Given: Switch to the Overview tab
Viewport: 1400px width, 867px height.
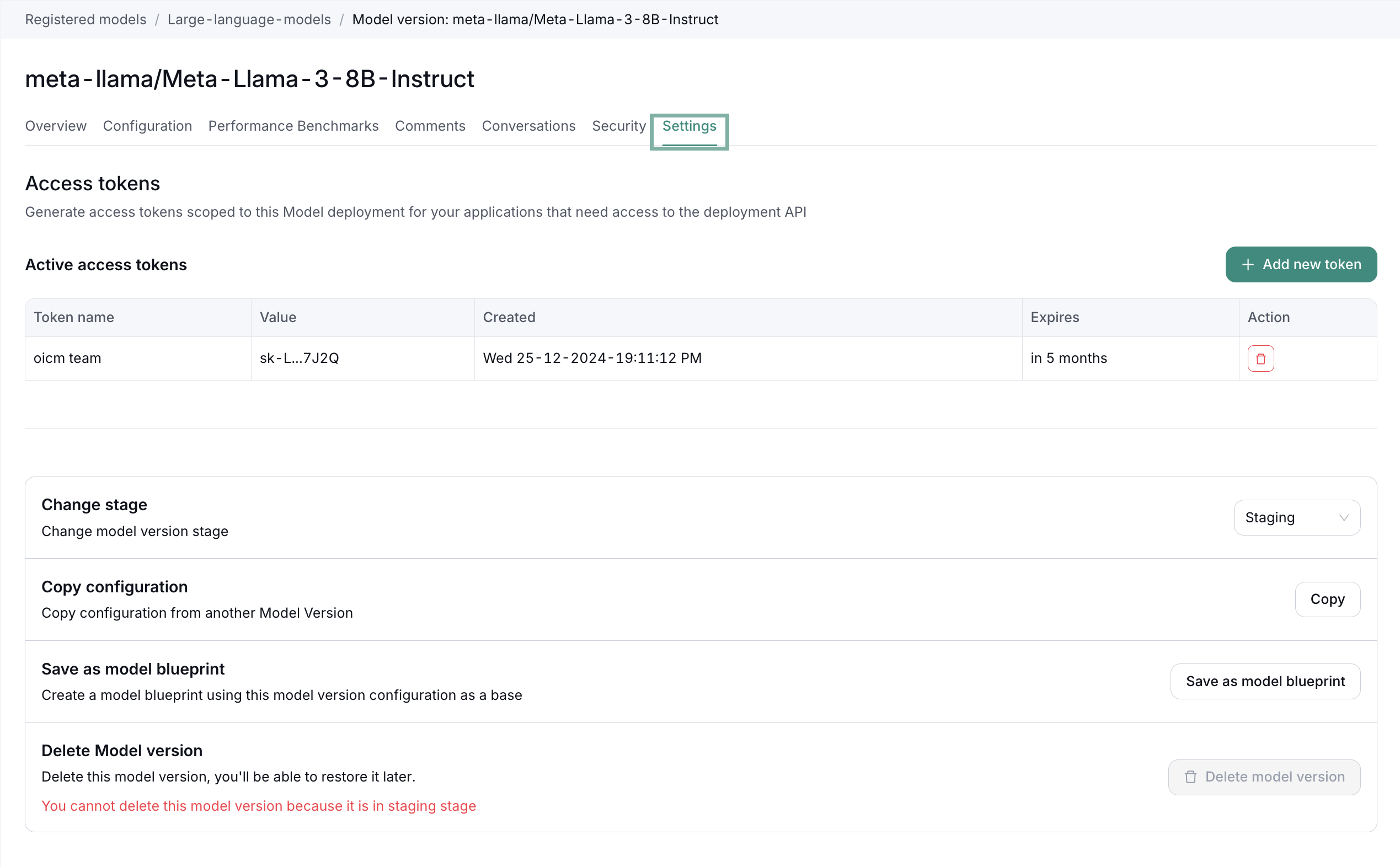Looking at the screenshot, I should tap(55, 126).
